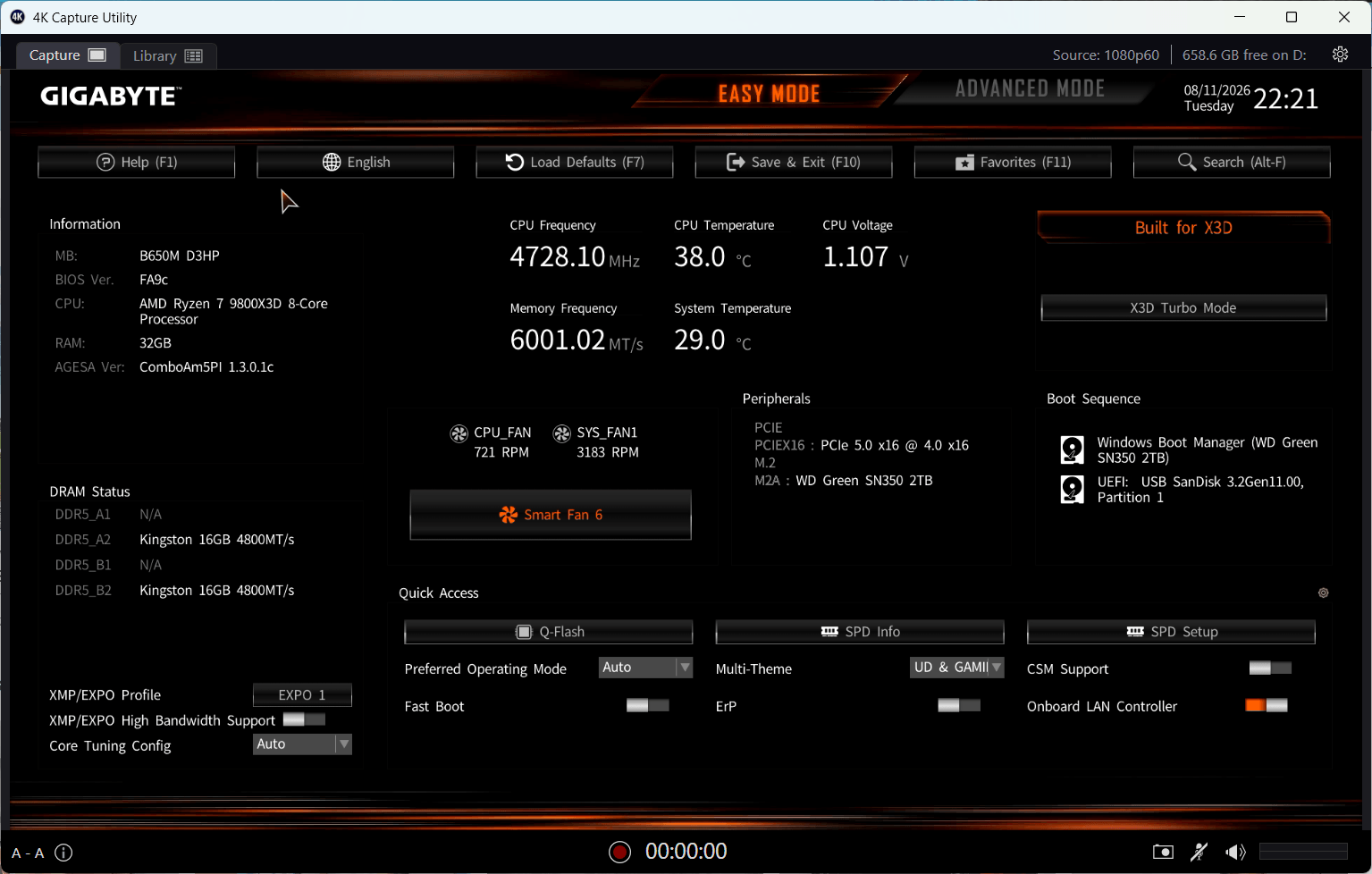Open SPD Setup
This screenshot has height=874, width=1372.
coord(1171,632)
